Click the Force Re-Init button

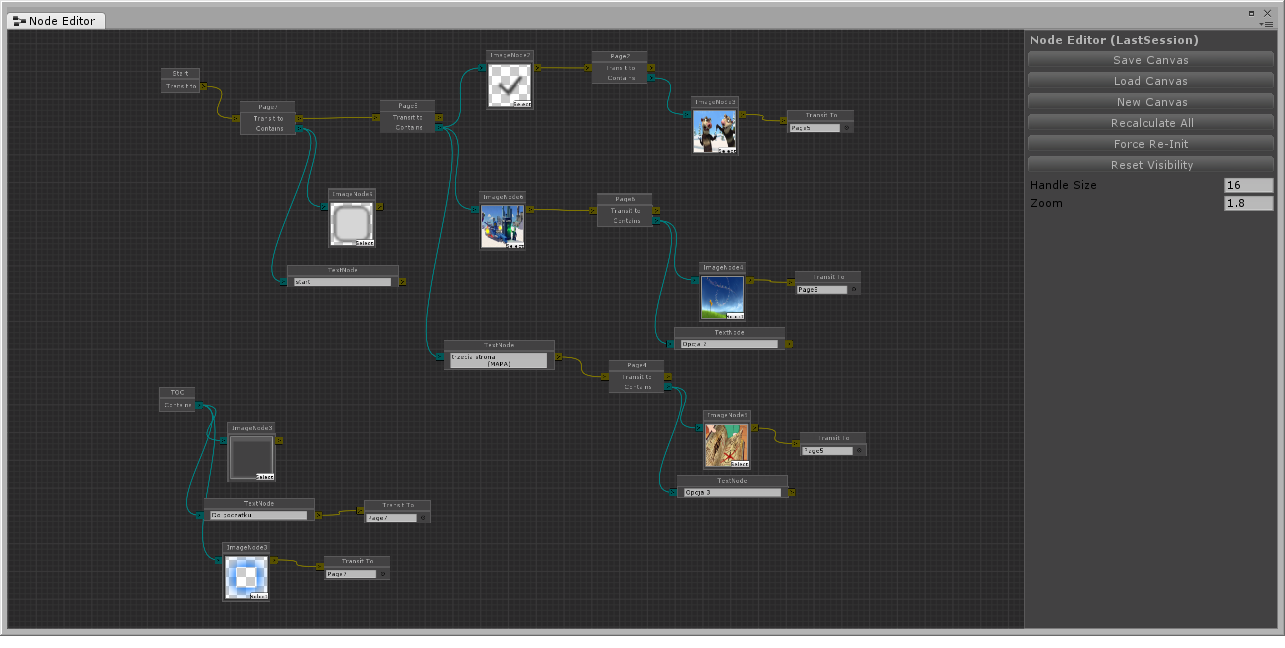click(1150, 143)
